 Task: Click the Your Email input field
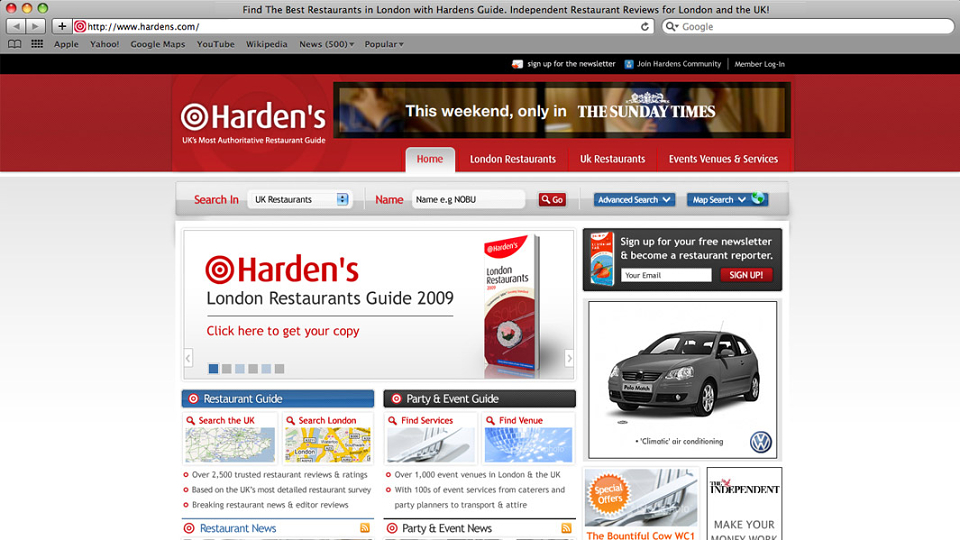(x=666, y=275)
